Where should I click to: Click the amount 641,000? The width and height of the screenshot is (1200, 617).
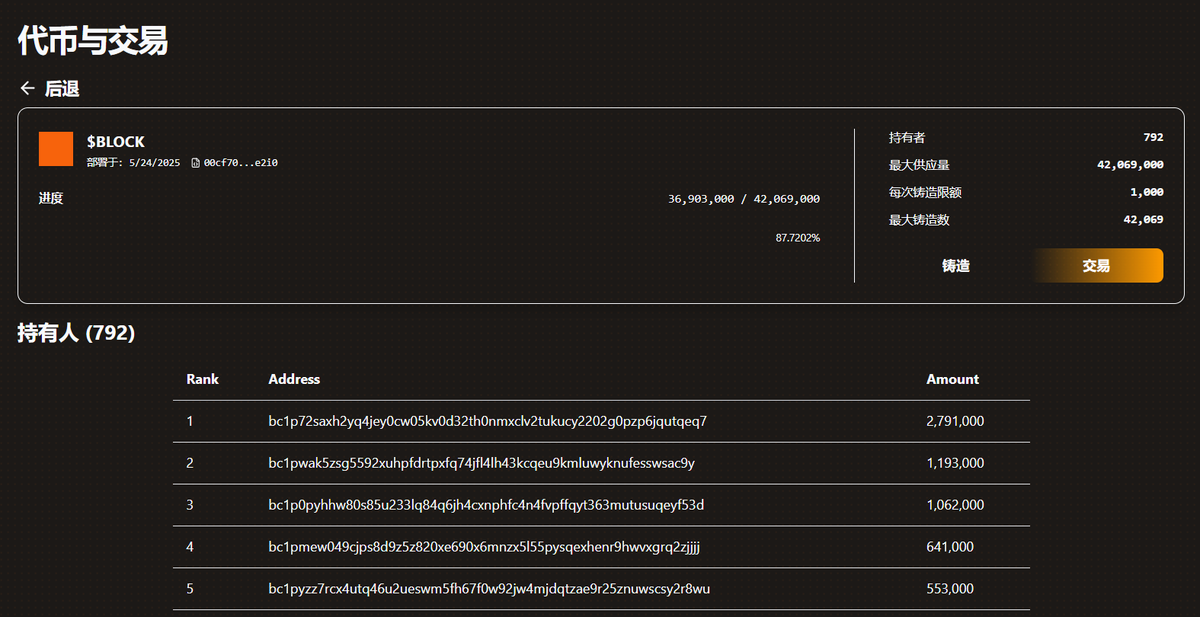pyautogui.click(x=950, y=547)
